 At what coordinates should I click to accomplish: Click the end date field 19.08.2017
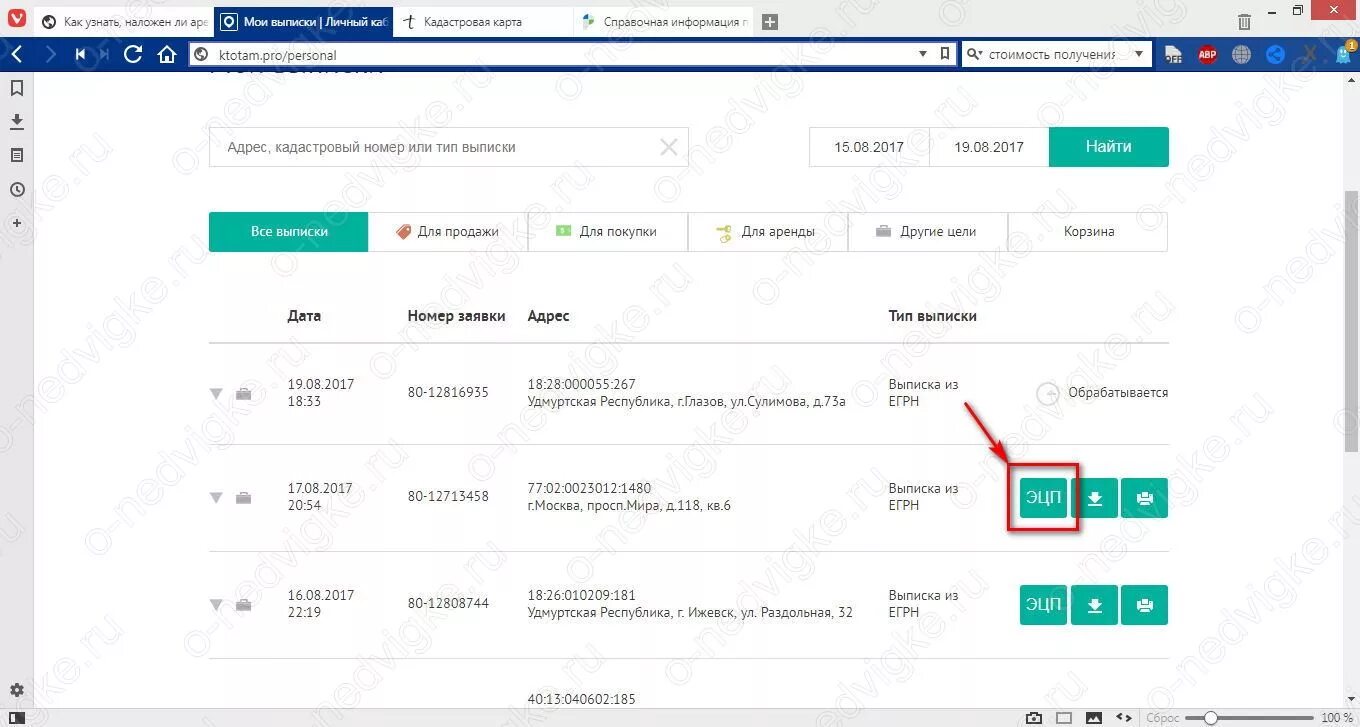989,147
